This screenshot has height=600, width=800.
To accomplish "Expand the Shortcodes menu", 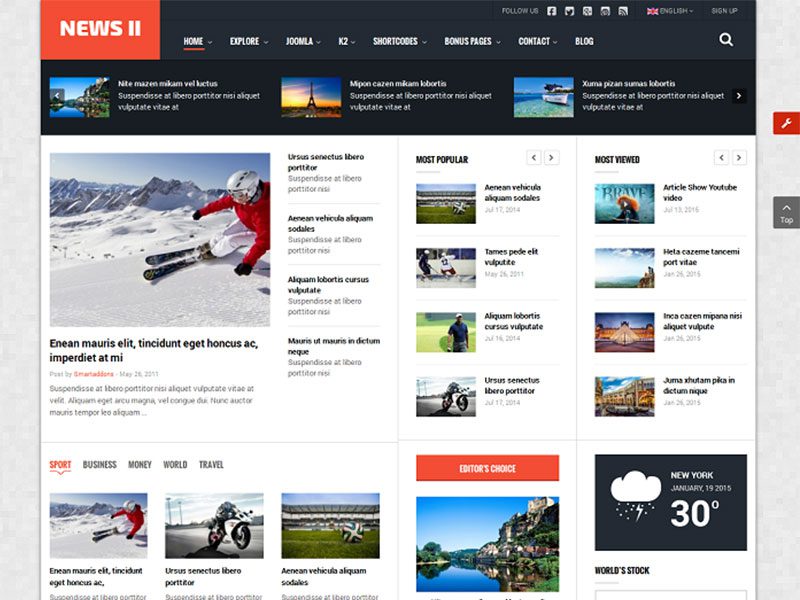I will click(x=399, y=41).
